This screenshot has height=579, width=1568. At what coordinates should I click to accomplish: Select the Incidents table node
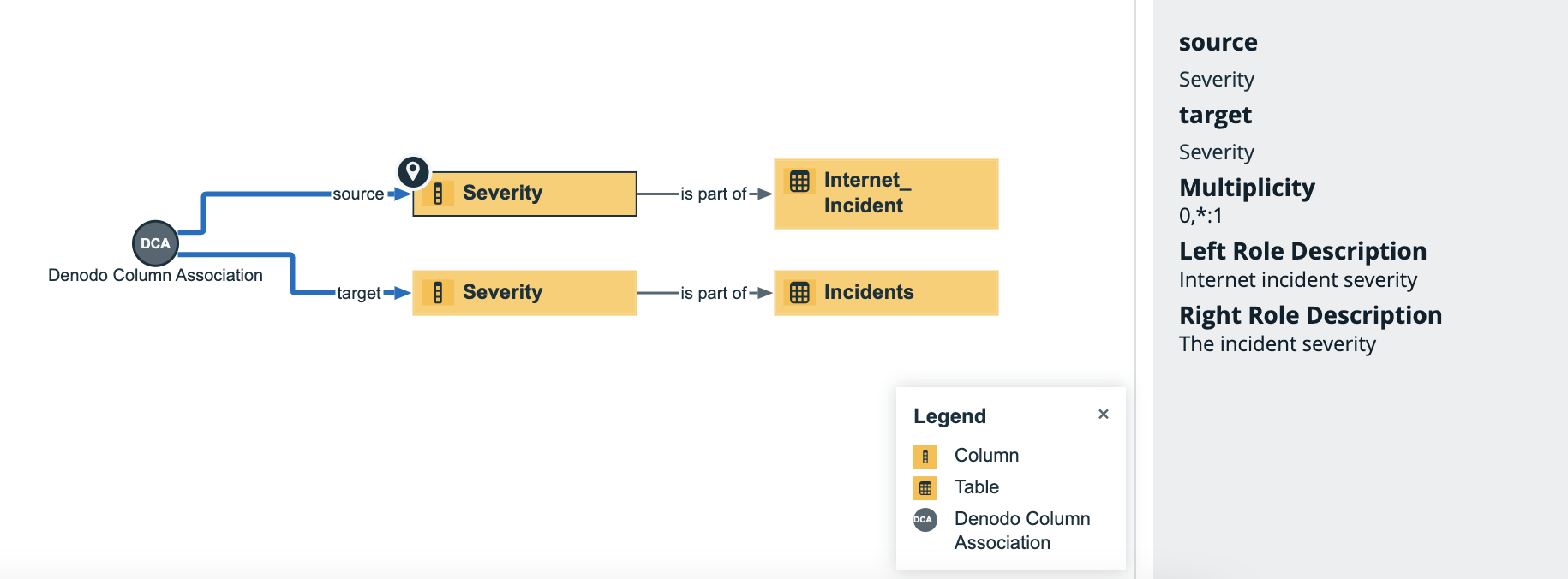[x=886, y=293]
